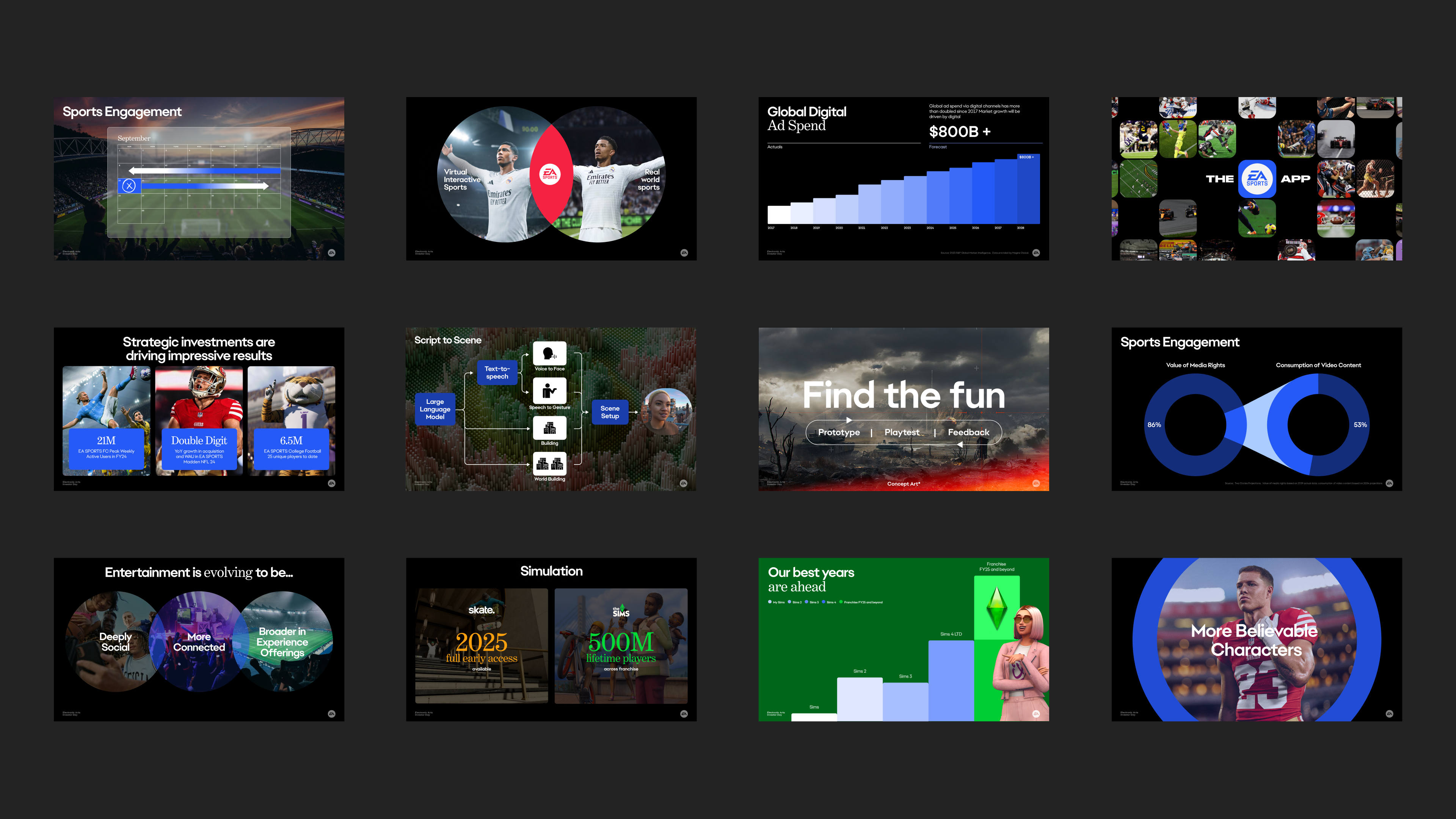Viewport: 1456px width, 819px height.
Task: Select the Voice to Face icon
Action: point(549,353)
